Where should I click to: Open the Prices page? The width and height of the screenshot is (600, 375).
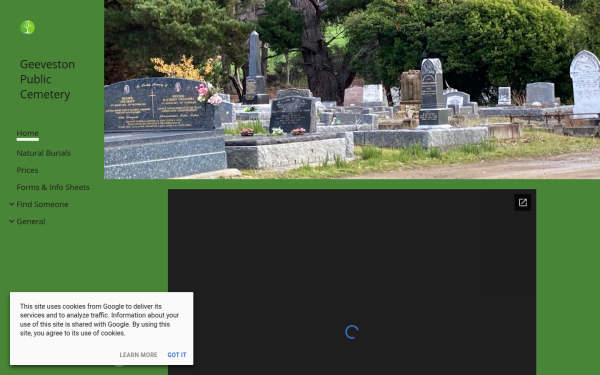[x=27, y=170]
